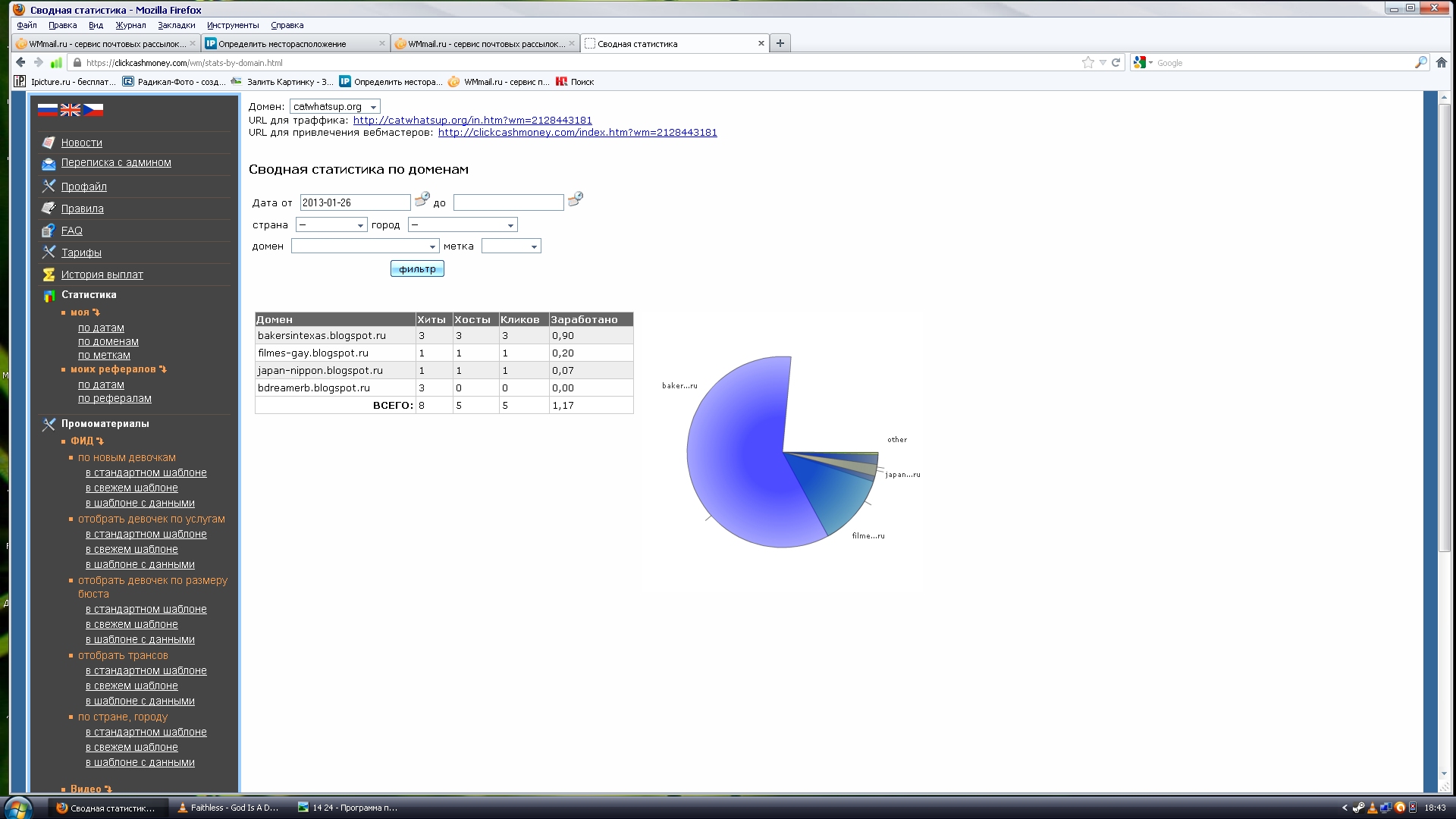
Task: Click the browser back arrow
Action: (x=20, y=63)
